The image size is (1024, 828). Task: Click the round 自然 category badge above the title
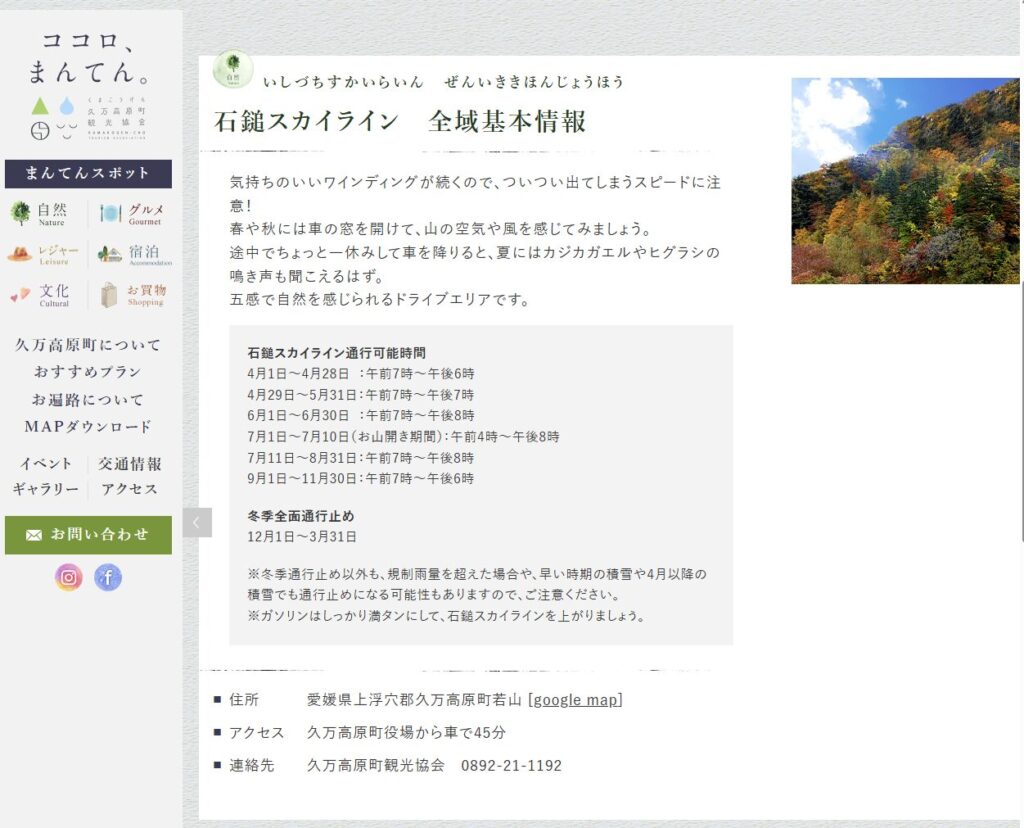[233, 69]
